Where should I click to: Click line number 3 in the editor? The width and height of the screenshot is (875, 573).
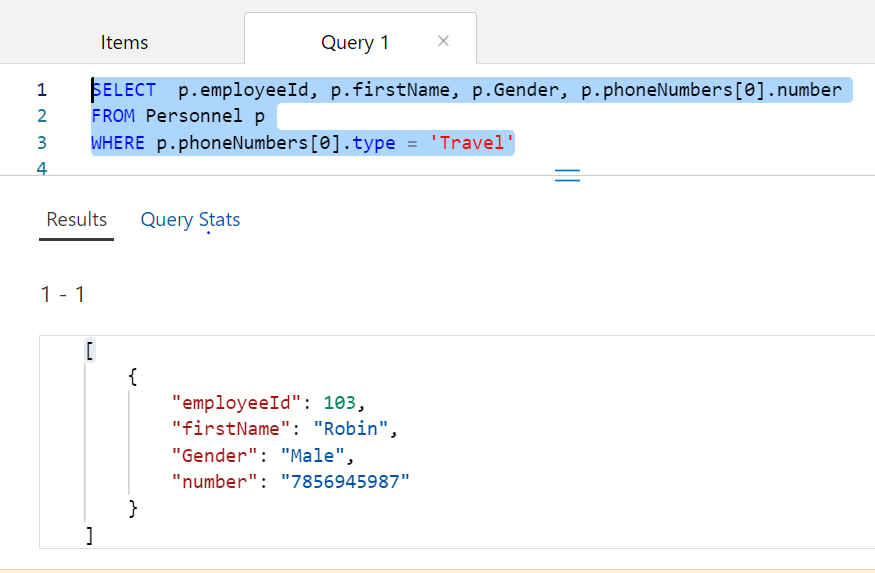[42, 143]
